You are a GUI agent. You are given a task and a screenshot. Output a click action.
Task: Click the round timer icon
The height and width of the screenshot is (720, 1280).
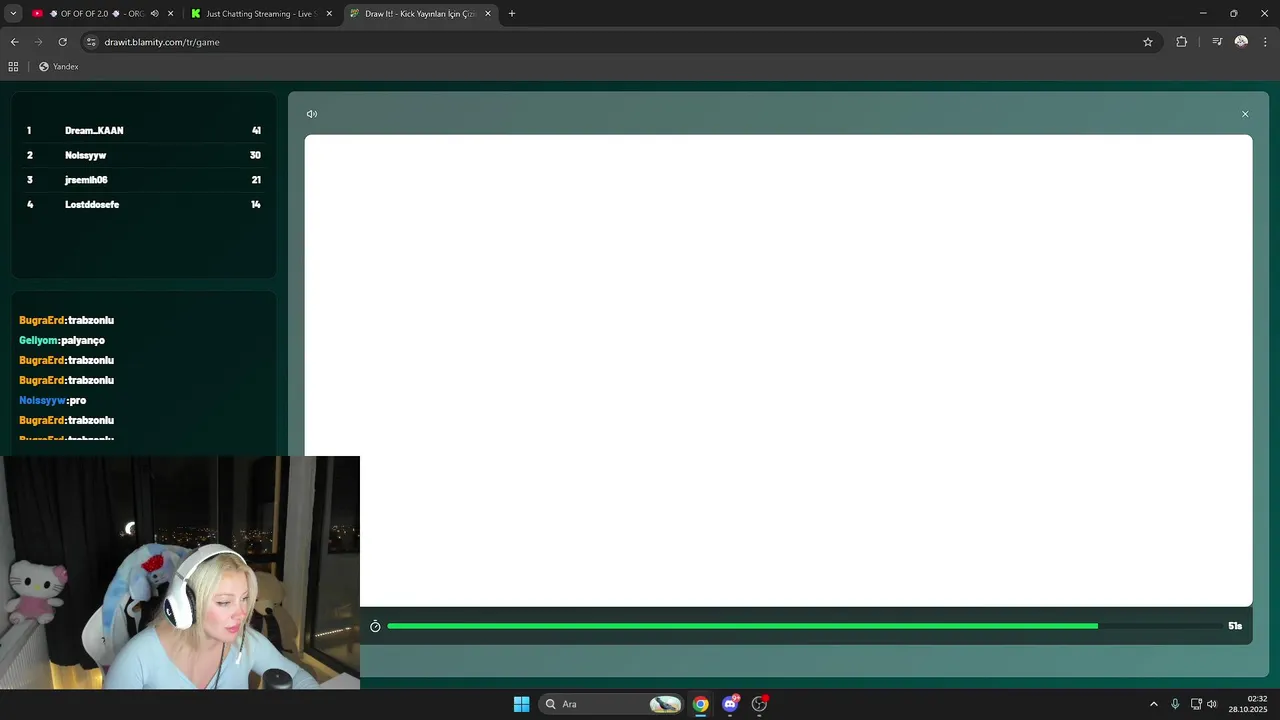(375, 626)
